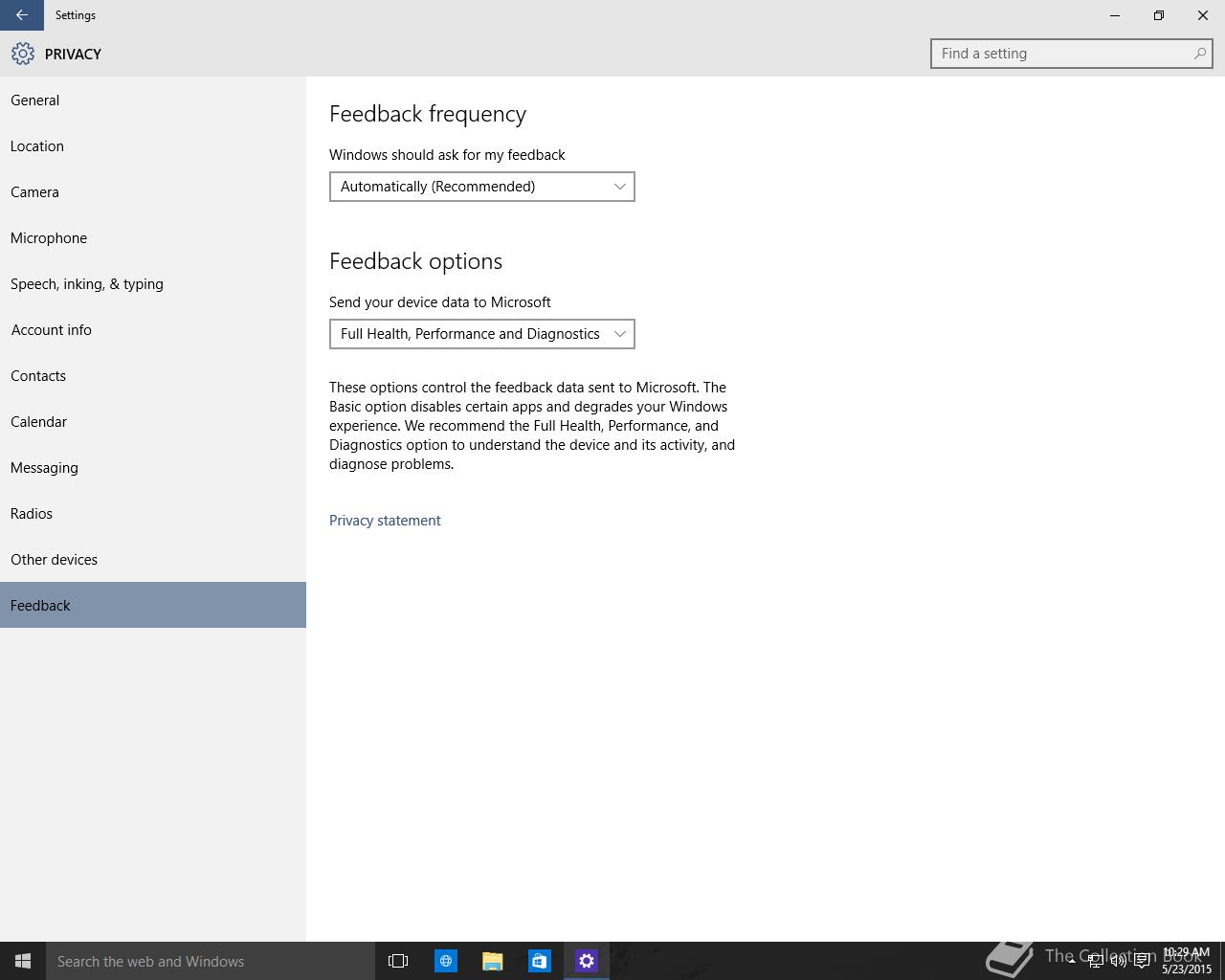The width and height of the screenshot is (1225, 980).
Task: Expand the feedback frequency dropdown
Action: [x=481, y=187]
